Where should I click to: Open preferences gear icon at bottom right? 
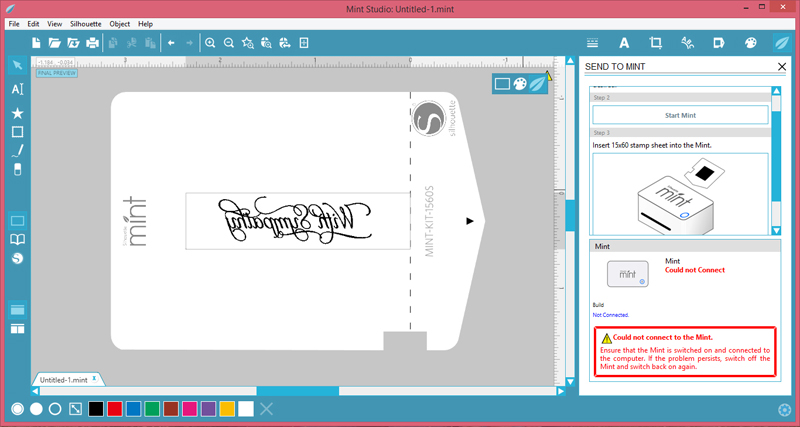785,410
